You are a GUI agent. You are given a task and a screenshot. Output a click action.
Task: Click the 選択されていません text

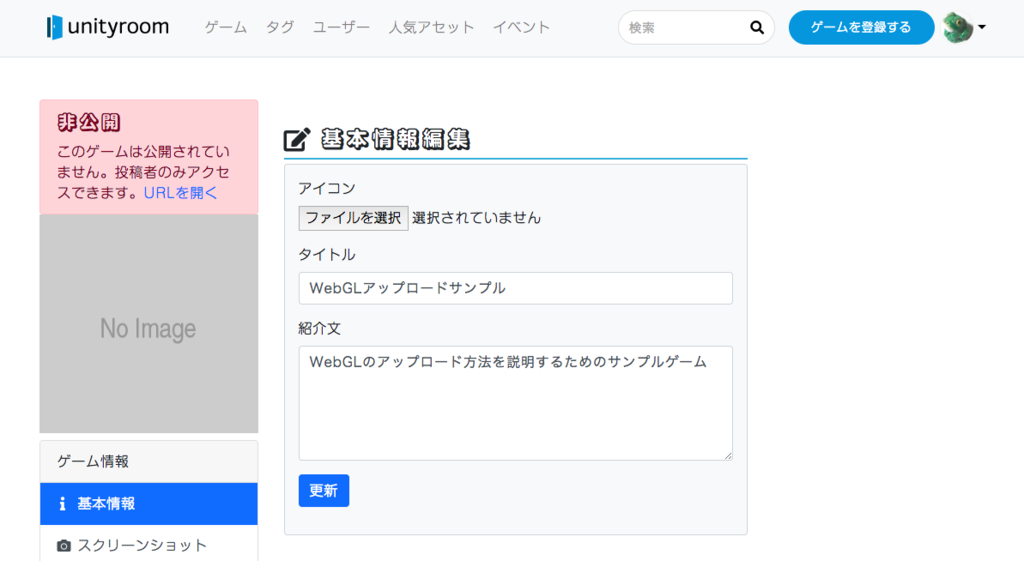click(477, 218)
